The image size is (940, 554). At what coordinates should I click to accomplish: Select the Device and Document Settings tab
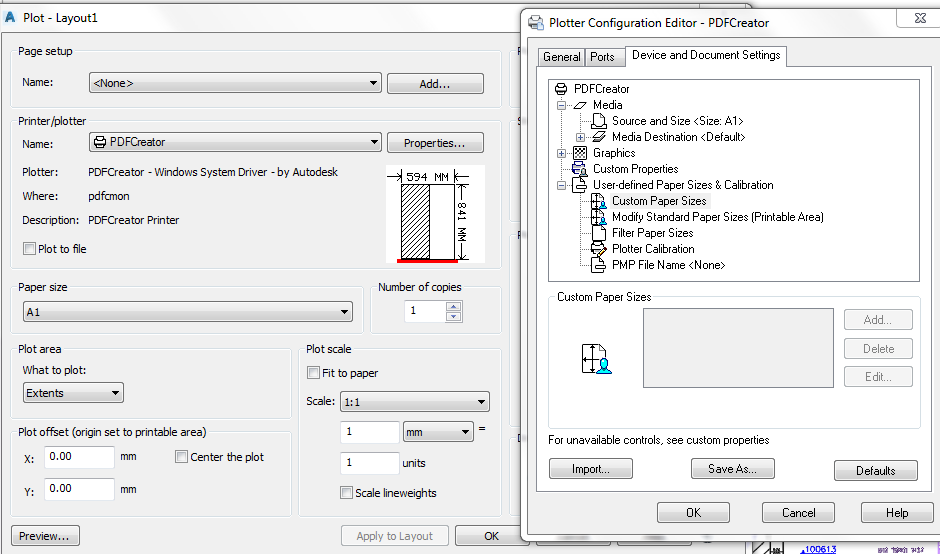(706, 55)
